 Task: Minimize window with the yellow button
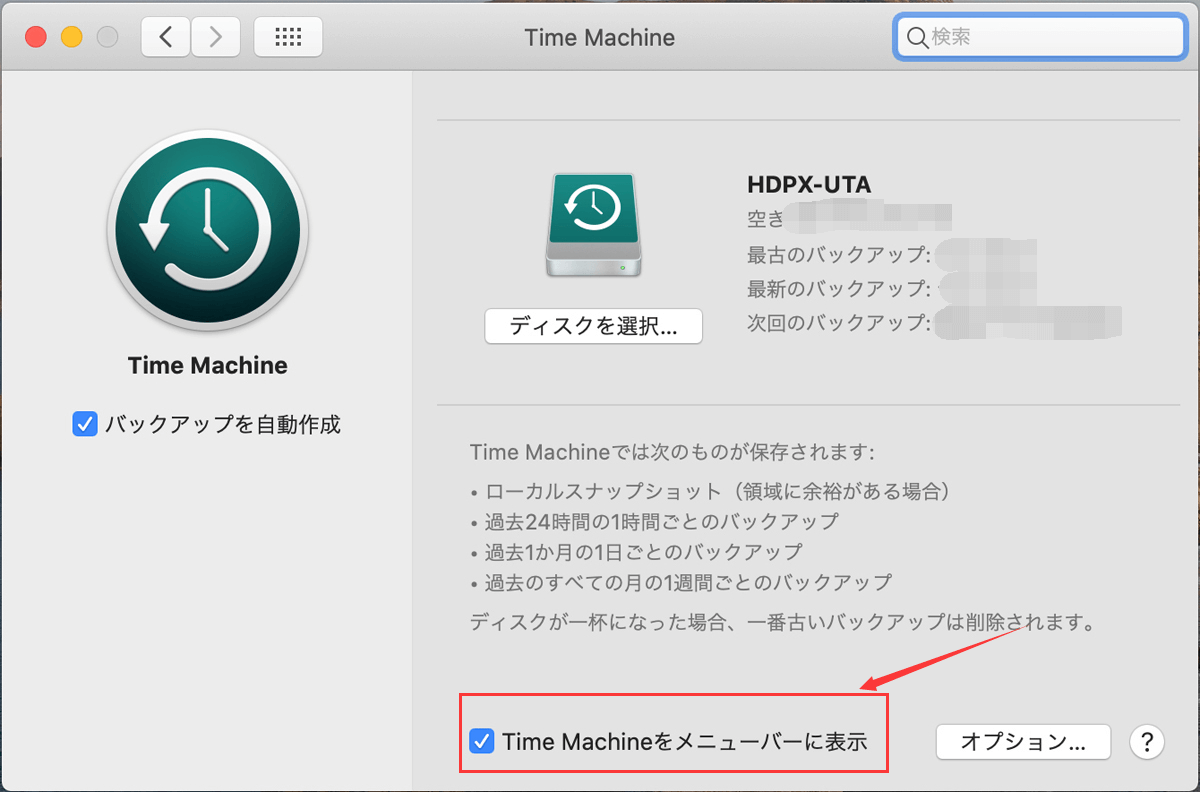click(72, 38)
